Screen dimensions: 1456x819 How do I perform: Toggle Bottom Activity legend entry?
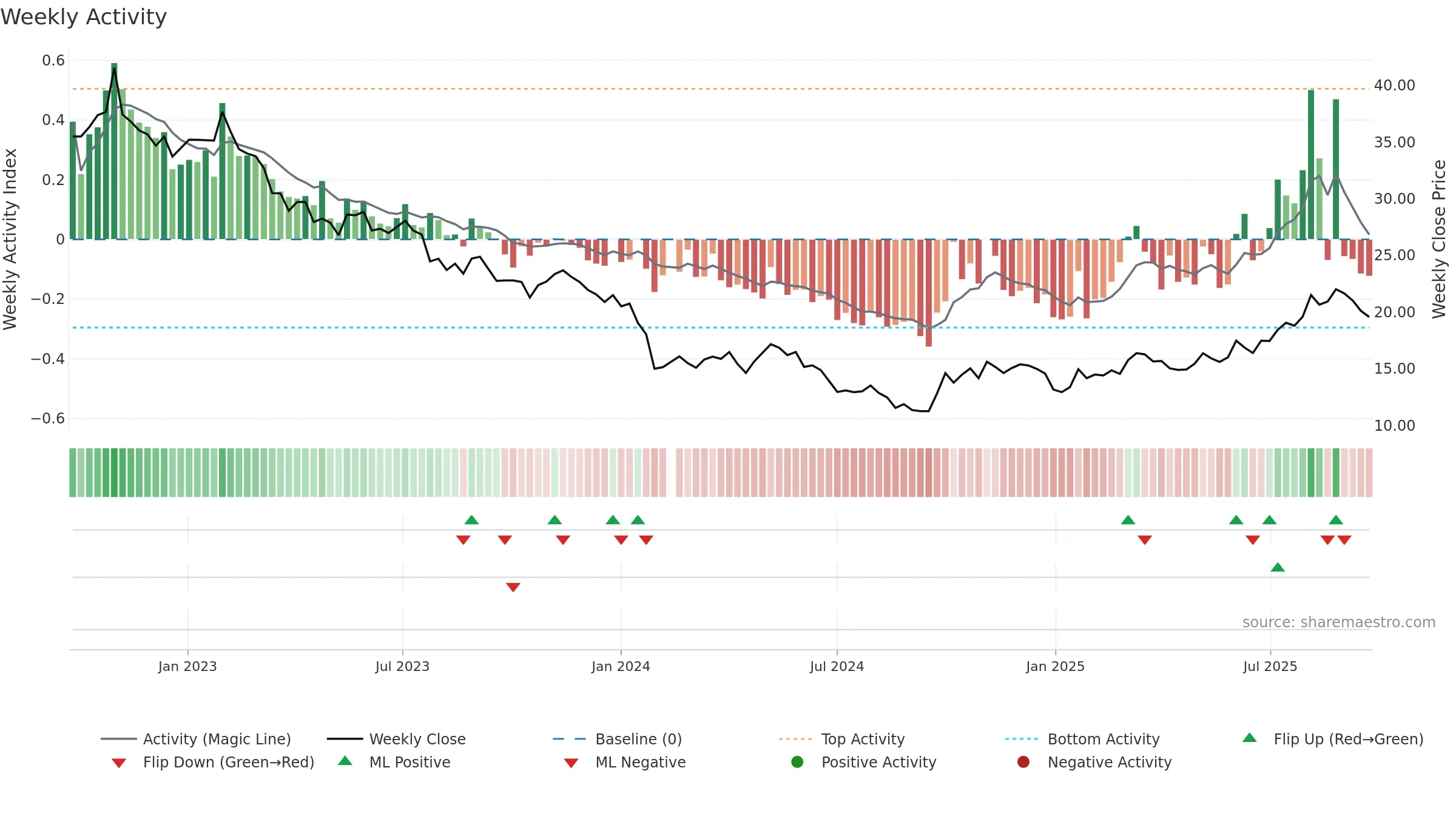pyautogui.click(x=1082, y=739)
